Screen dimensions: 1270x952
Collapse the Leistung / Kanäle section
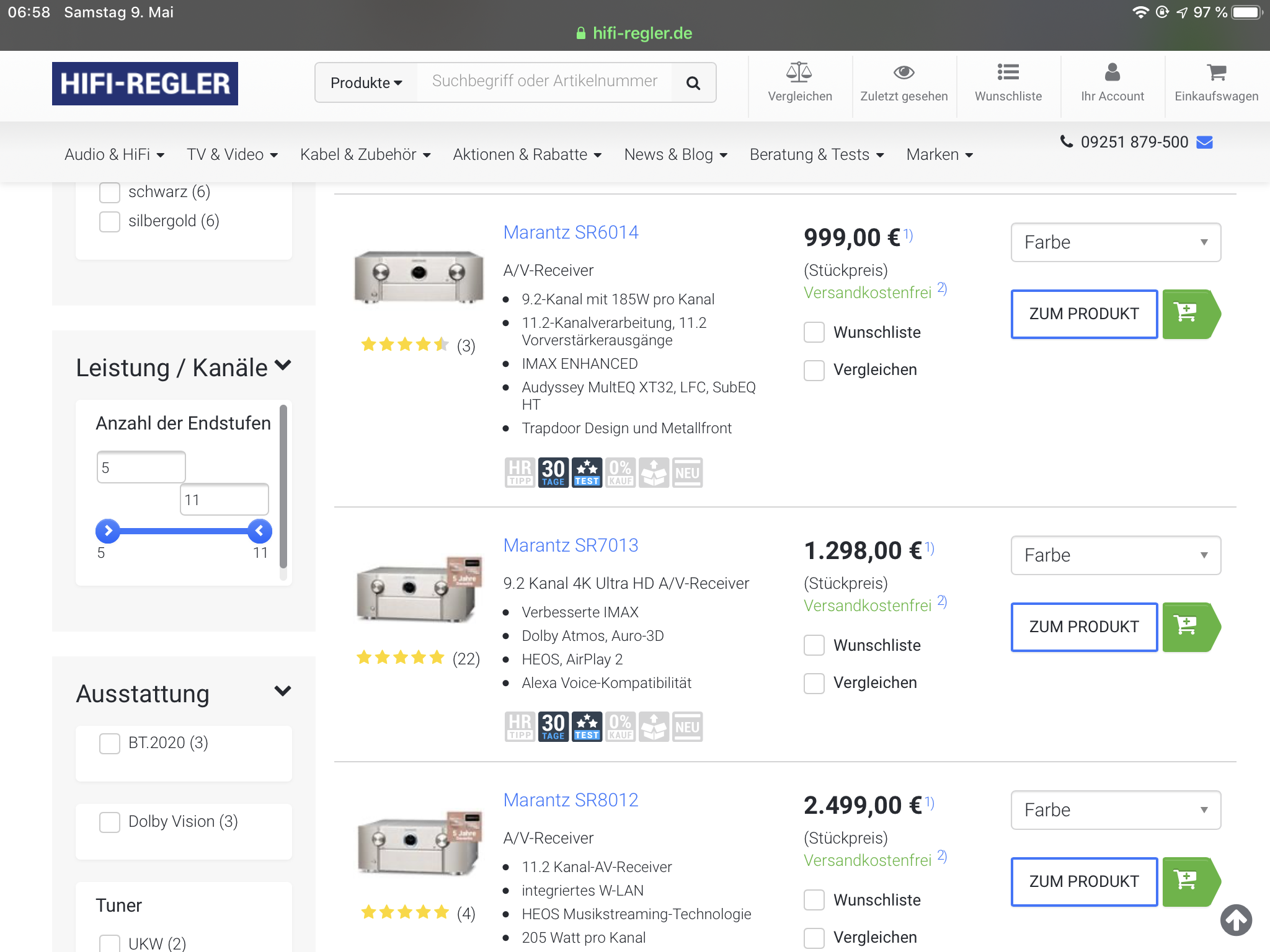(283, 366)
